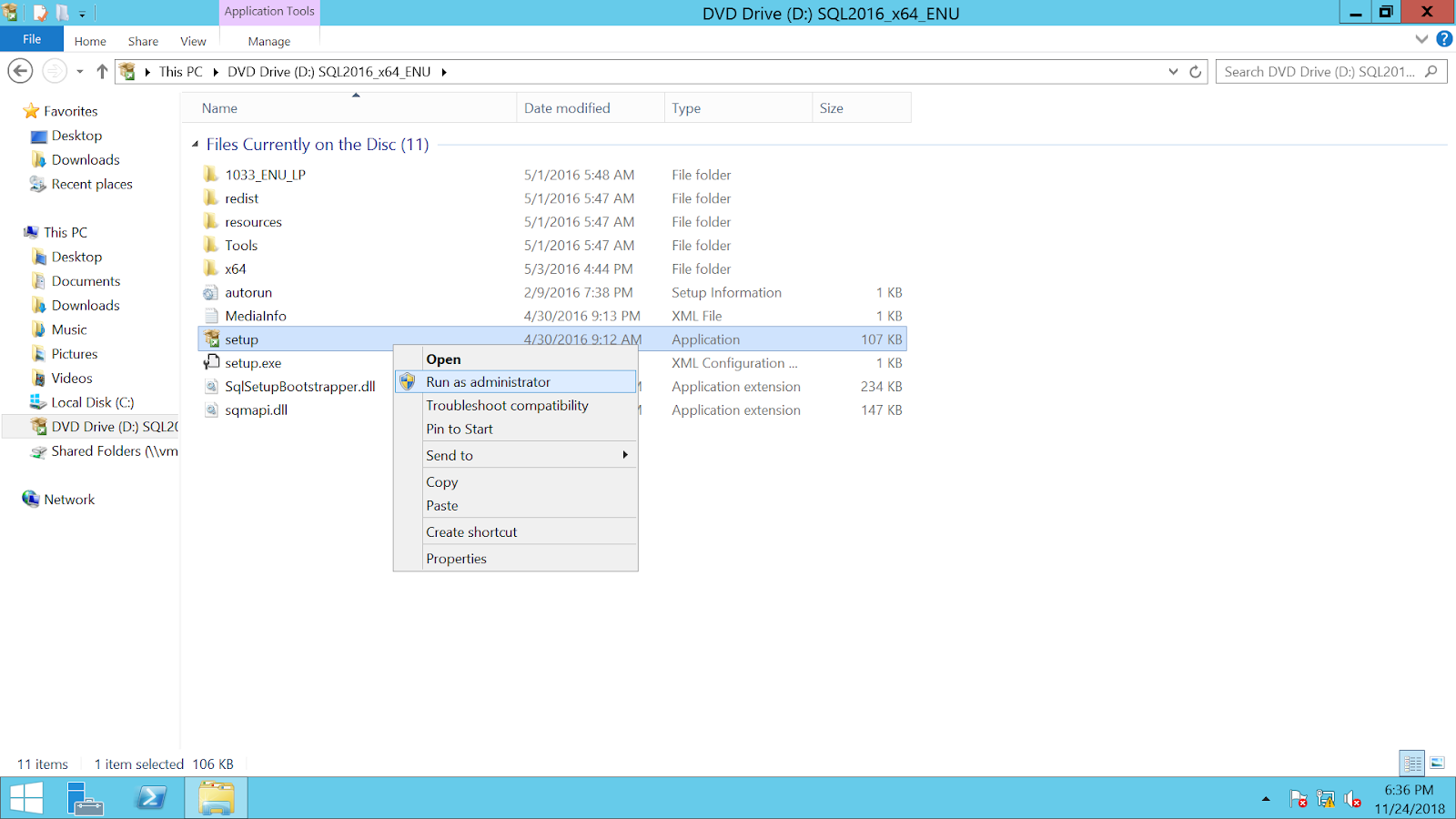Select the MediaInfo XML file icon
Image resolution: width=1456 pixels, height=819 pixels.
coord(213,316)
